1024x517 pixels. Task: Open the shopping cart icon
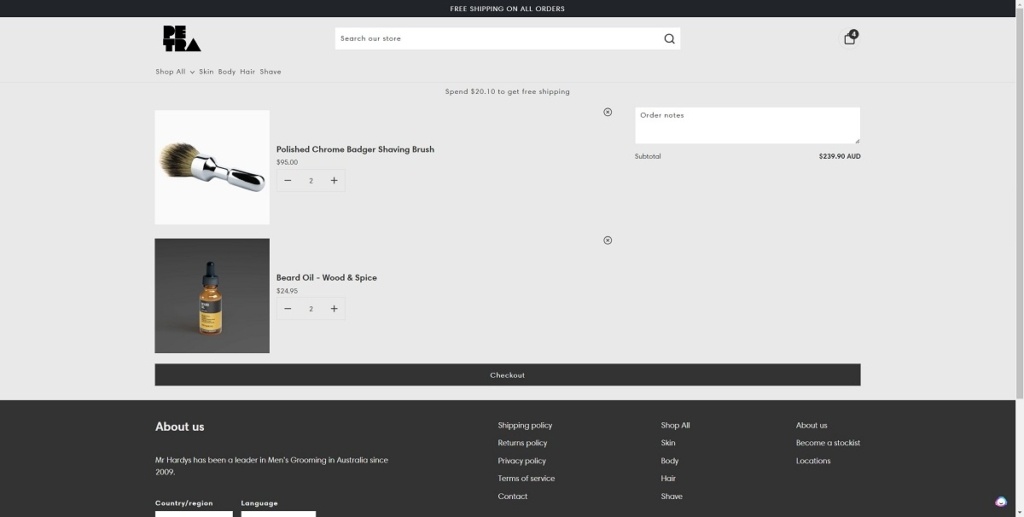tap(849, 38)
